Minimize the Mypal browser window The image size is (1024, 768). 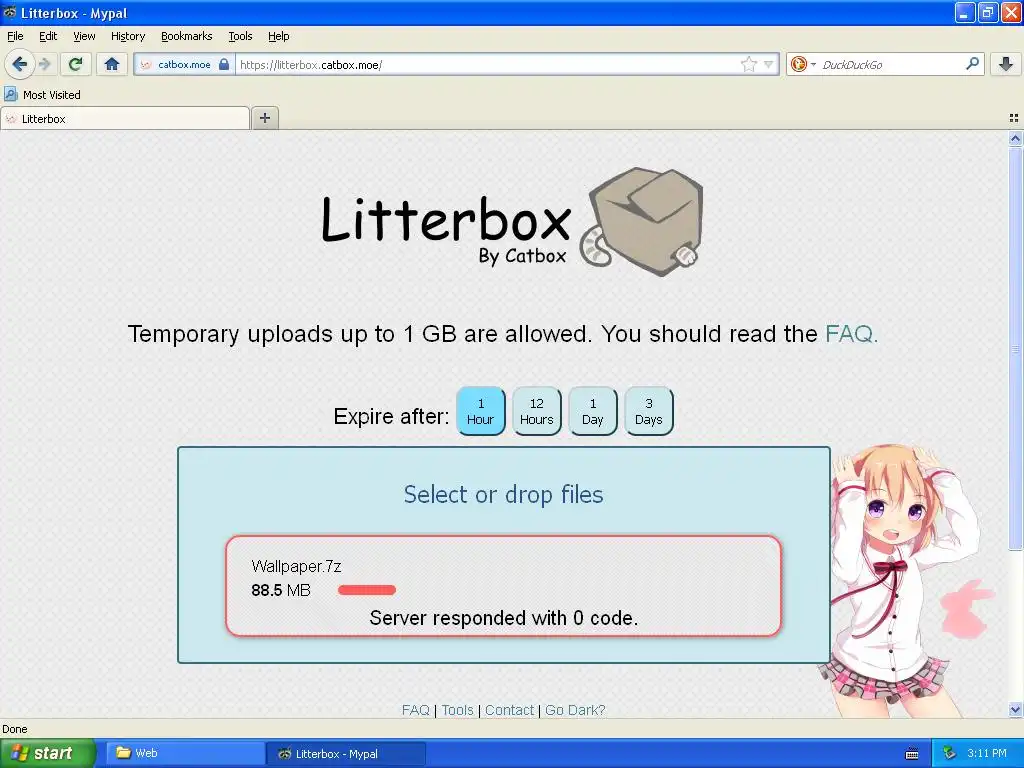click(x=965, y=12)
